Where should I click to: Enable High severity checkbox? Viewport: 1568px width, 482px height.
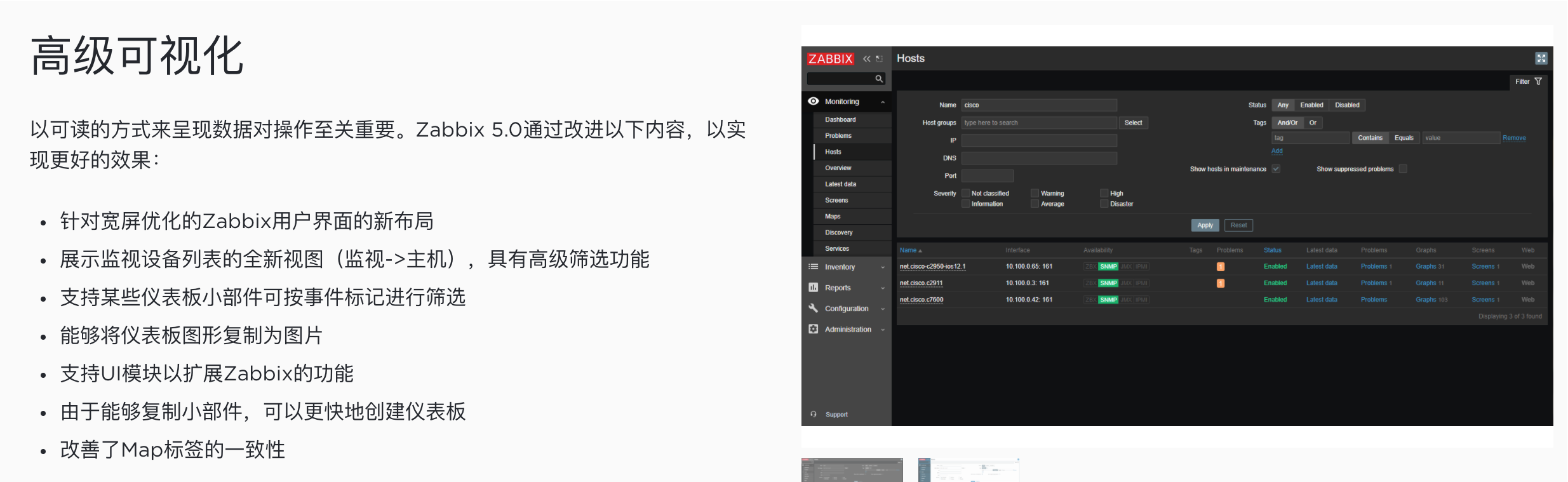click(x=1104, y=193)
